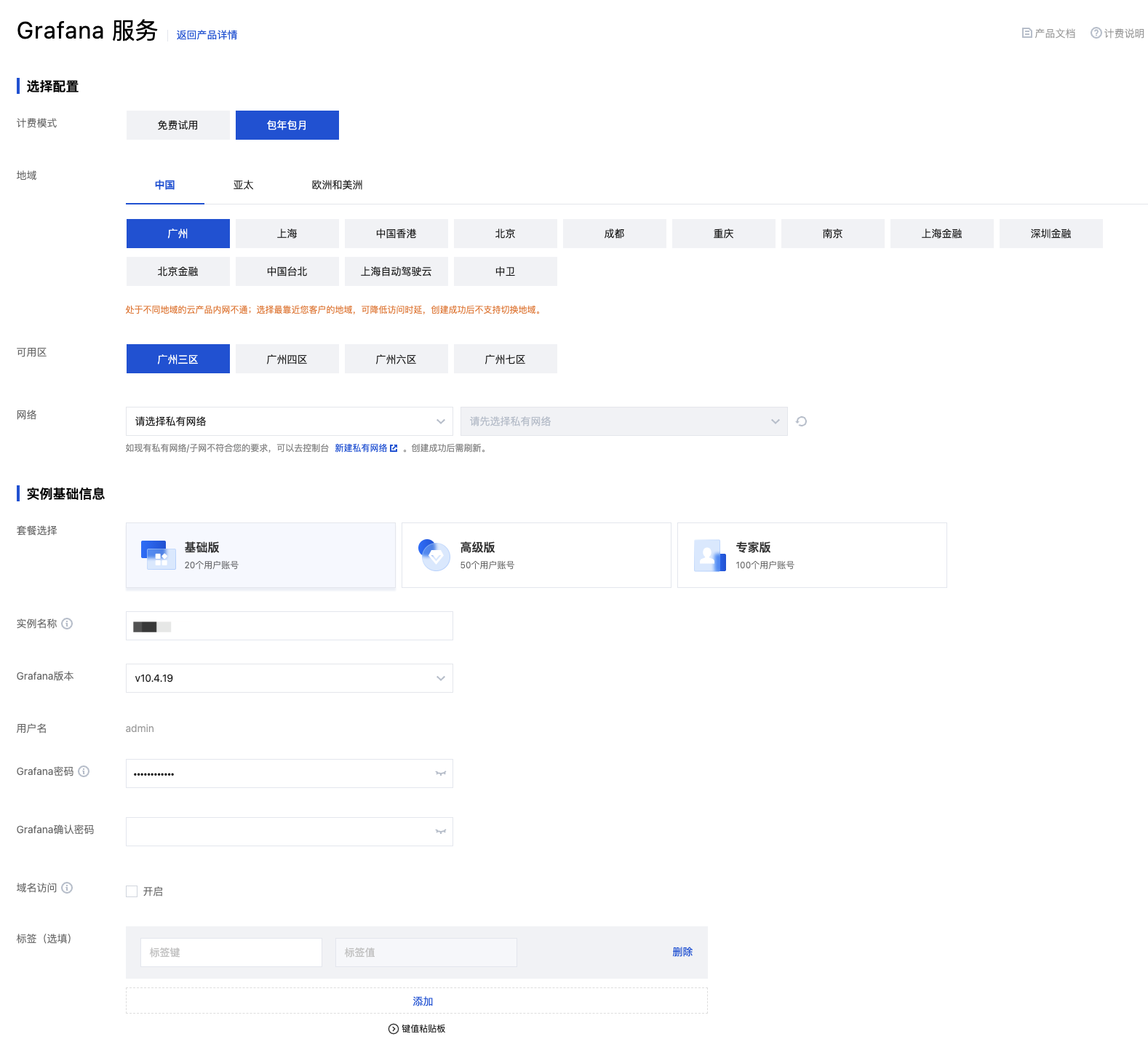Select the 深圳金融 region button
This screenshot has height=1042, width=1148.
[1051, 234]
